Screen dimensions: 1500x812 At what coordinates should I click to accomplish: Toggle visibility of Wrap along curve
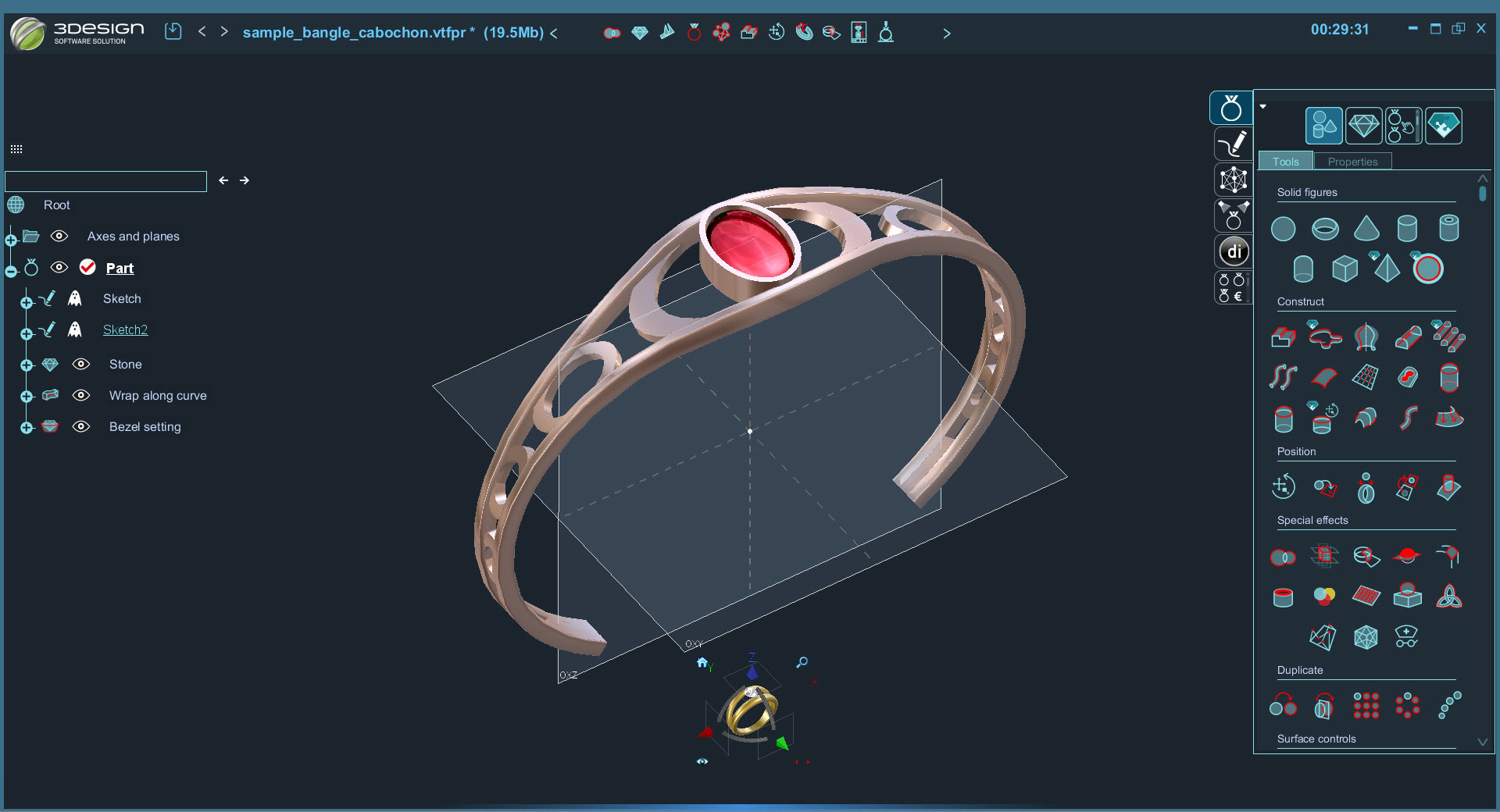[81, 395]
